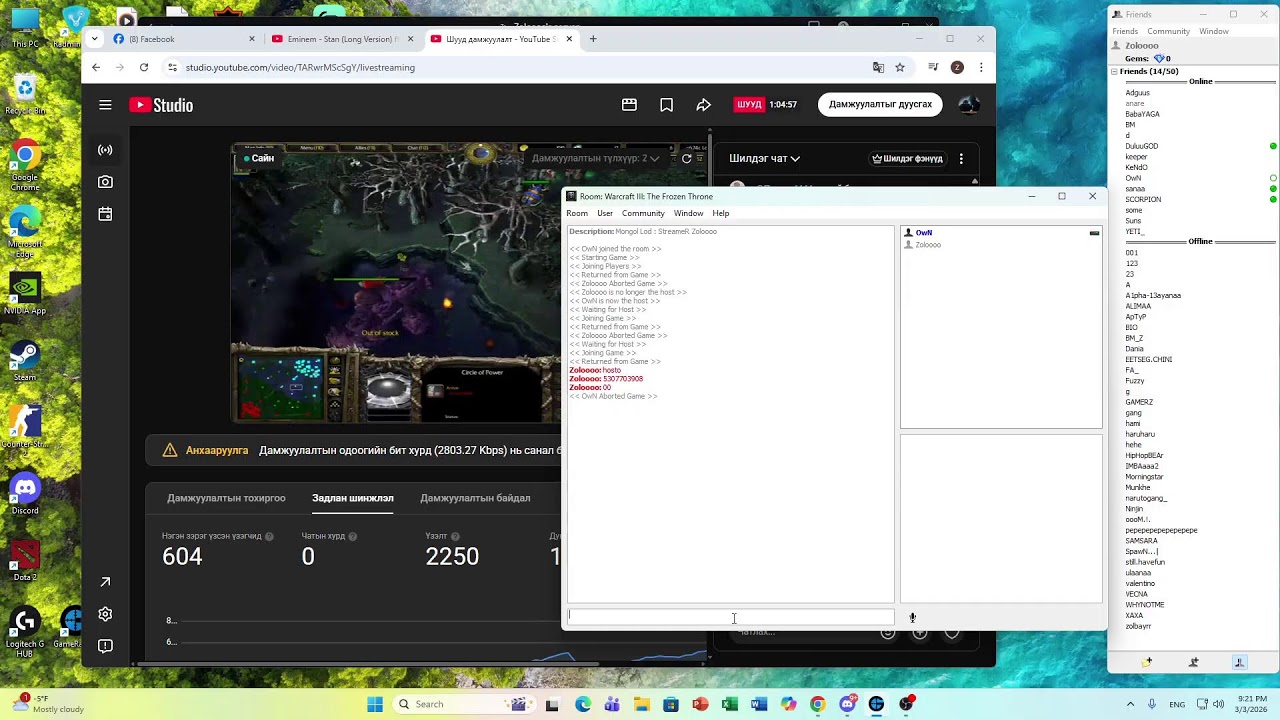The height and width of the screenshot is (720, 1280).
Task: Open Discord from the taskbar
Action: pyautogui.click(x=847, y=704)
